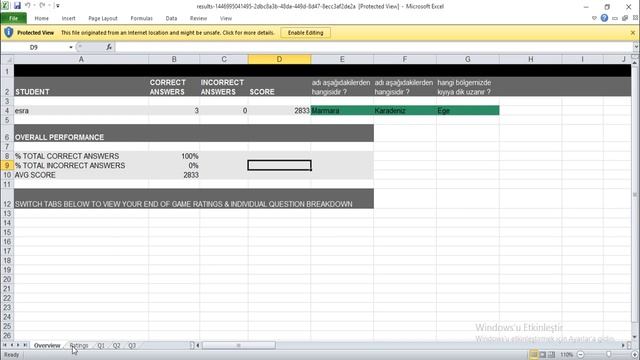Click the formula bar input area
This screenshot has width=640, height=360.
[x=373, y=47]
